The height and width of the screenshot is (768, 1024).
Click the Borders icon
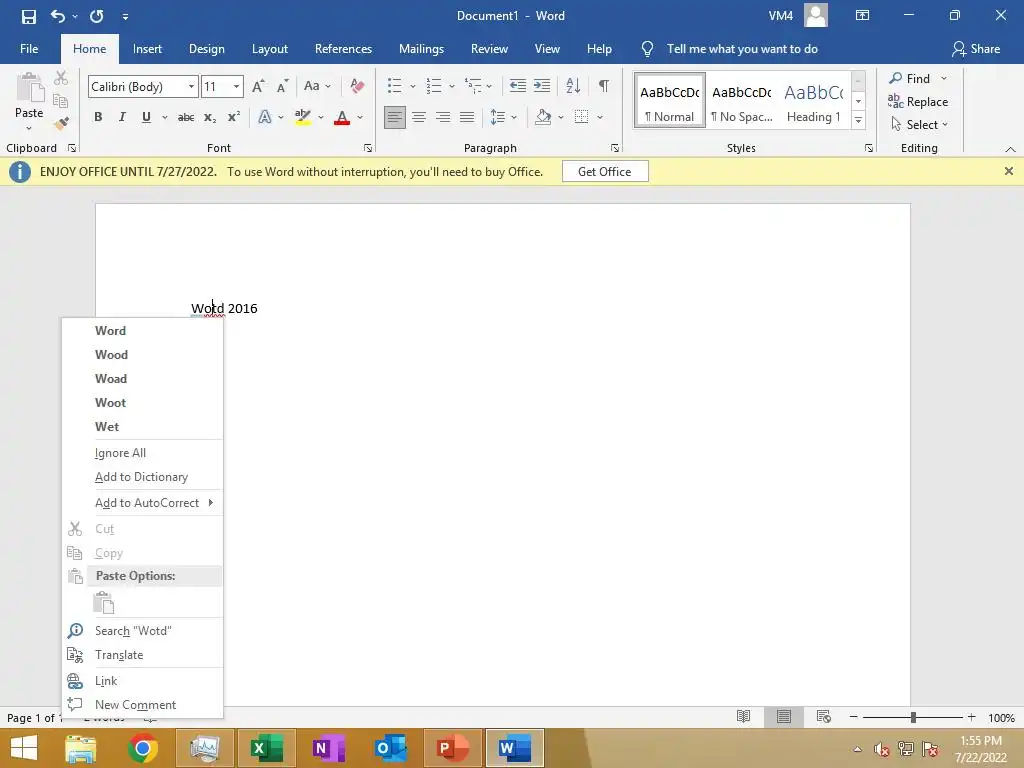pos(581,117)
